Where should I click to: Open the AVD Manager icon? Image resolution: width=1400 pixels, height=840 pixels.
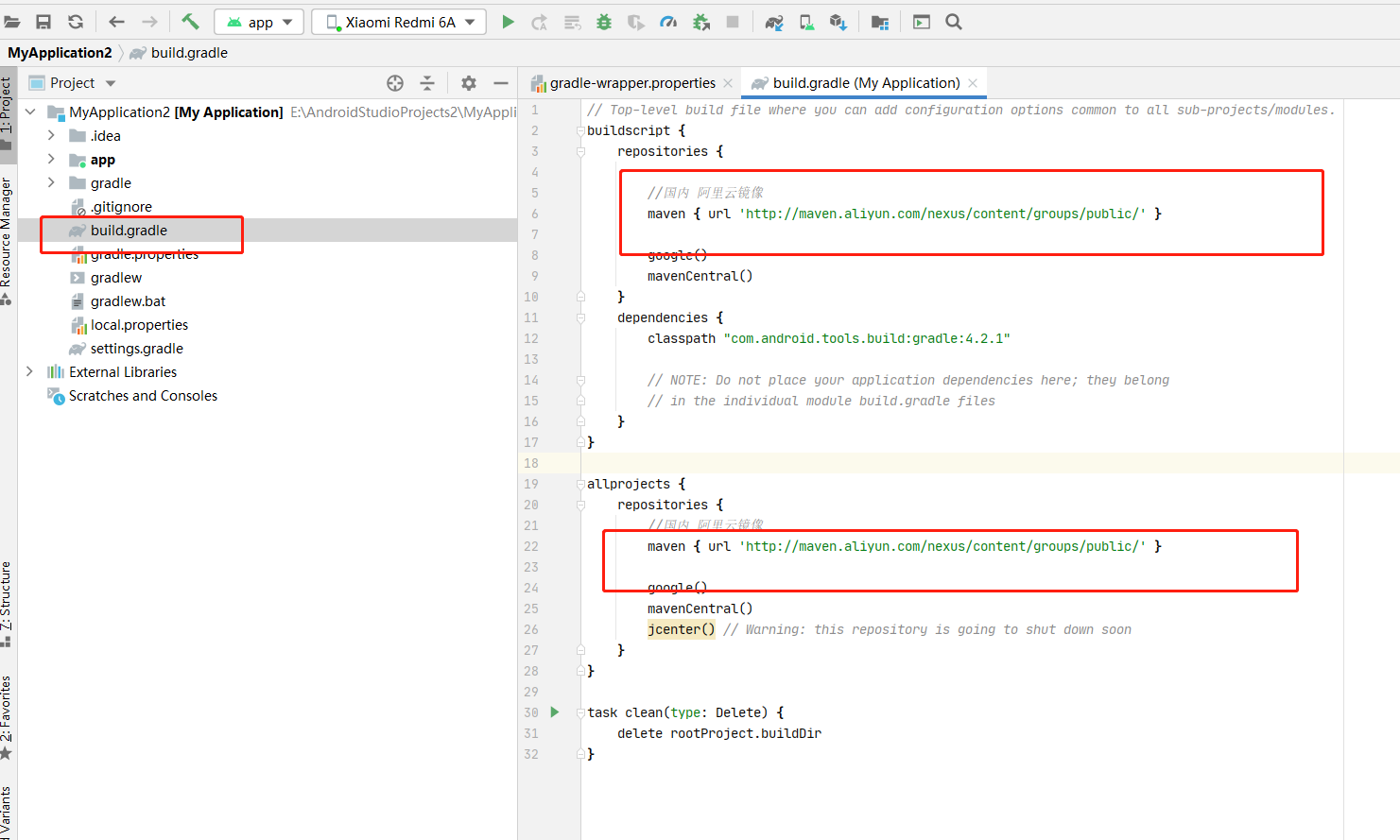[x=806, y=22]
